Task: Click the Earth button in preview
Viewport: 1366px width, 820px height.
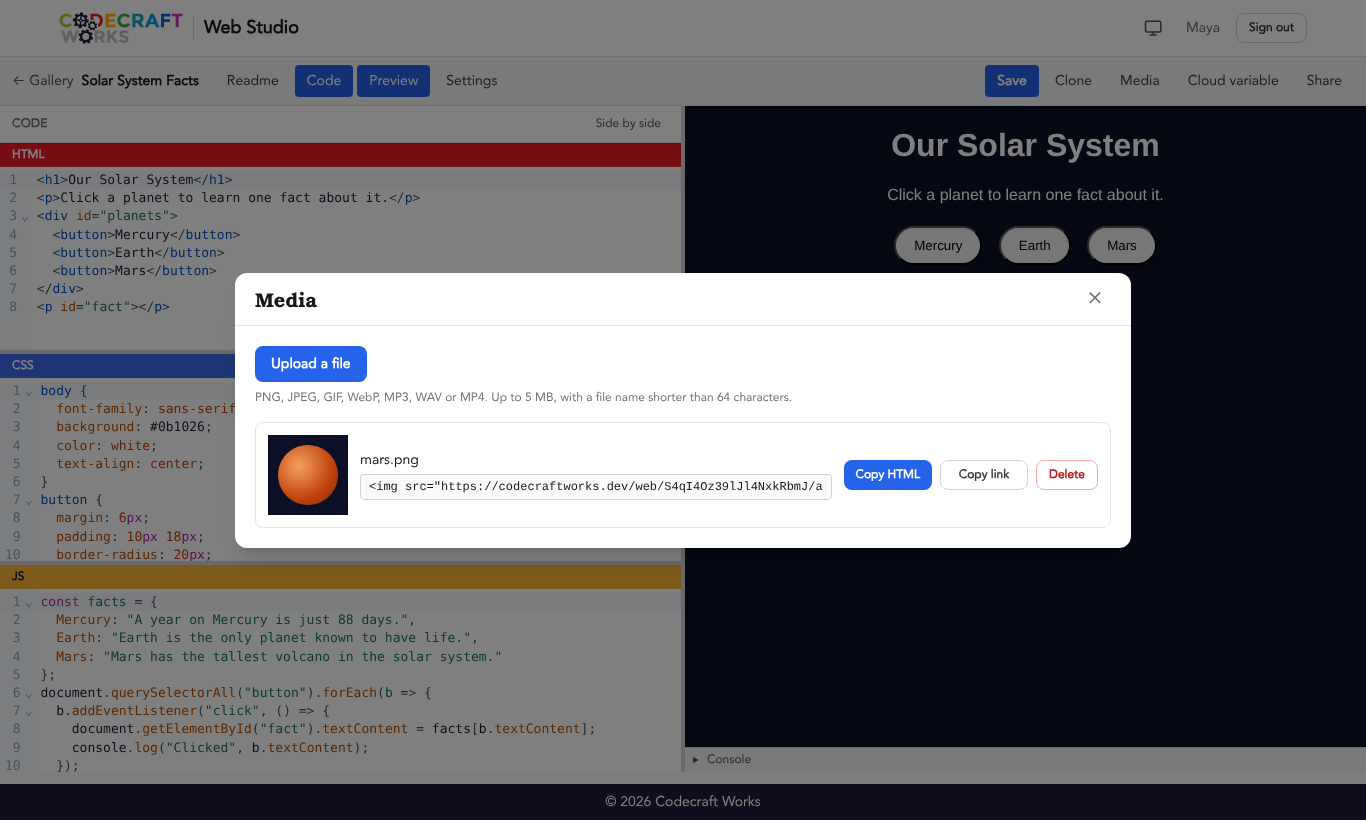Action: pos(1035,245)
